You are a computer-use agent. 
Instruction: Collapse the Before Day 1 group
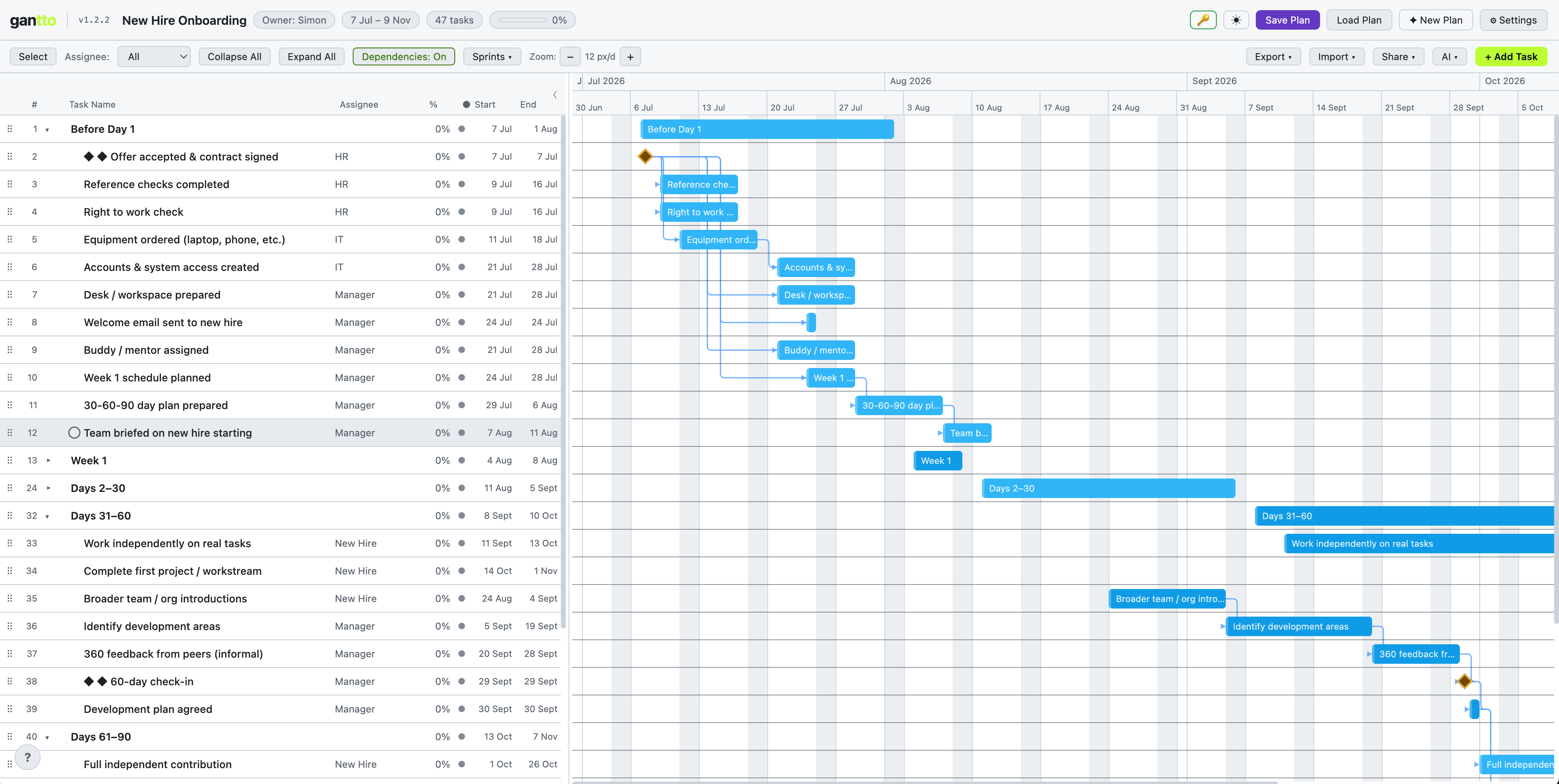[47, 130]
